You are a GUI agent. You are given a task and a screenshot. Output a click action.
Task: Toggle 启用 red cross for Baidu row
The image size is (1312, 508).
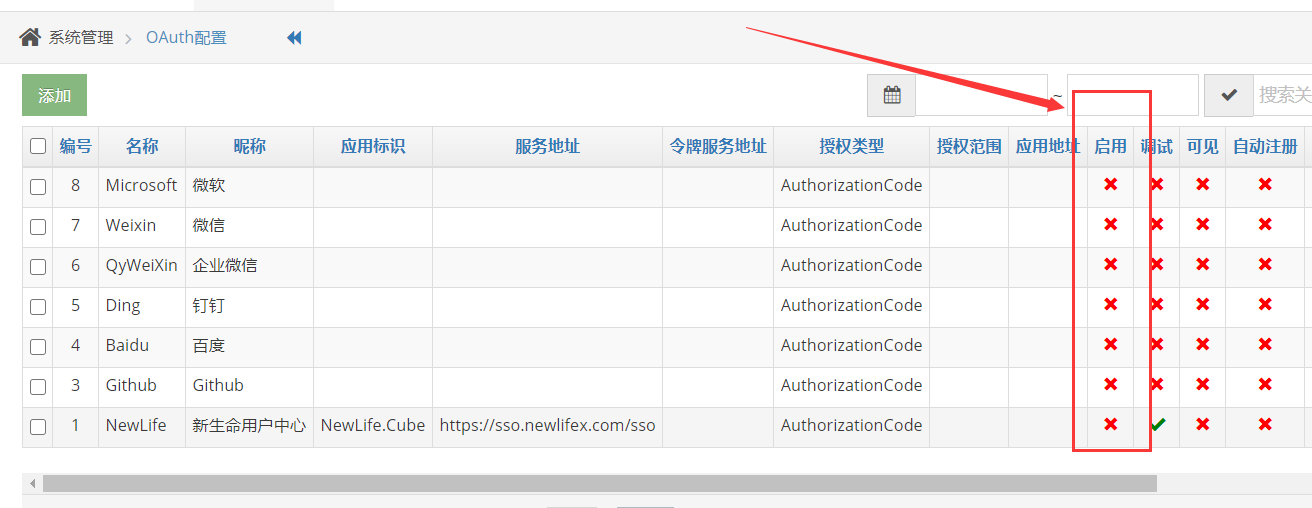pyautogui.click(x=1110, y=345)
